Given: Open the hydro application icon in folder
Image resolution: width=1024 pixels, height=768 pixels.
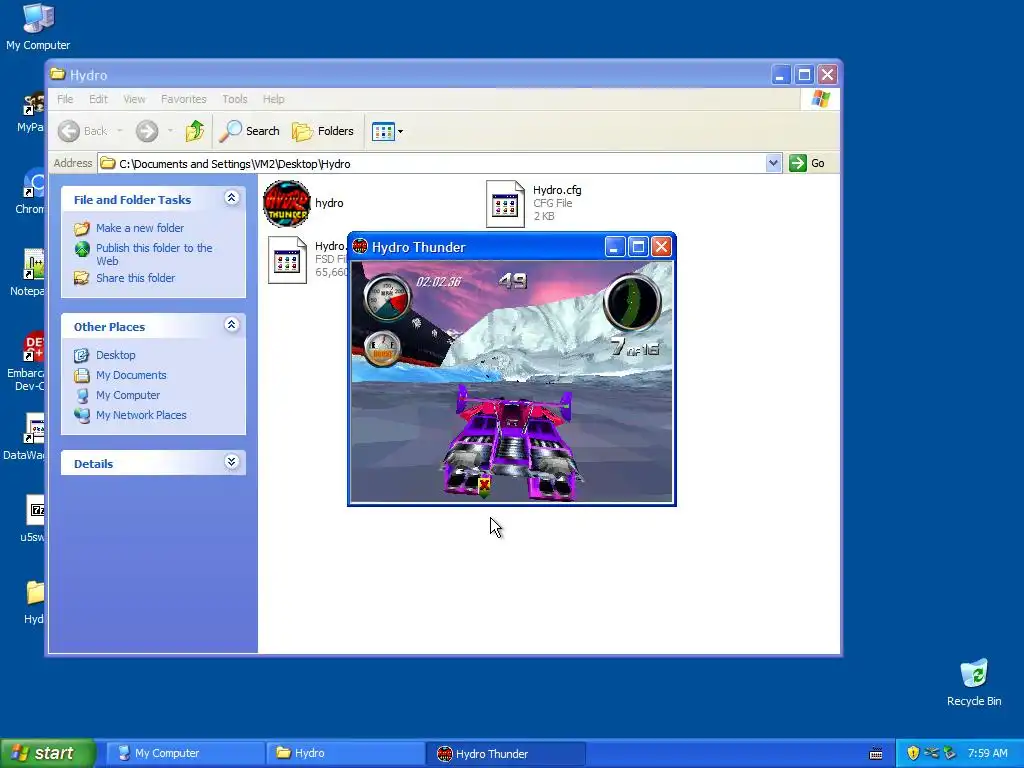Looking at the screenshot, I should tap(287, 204).
